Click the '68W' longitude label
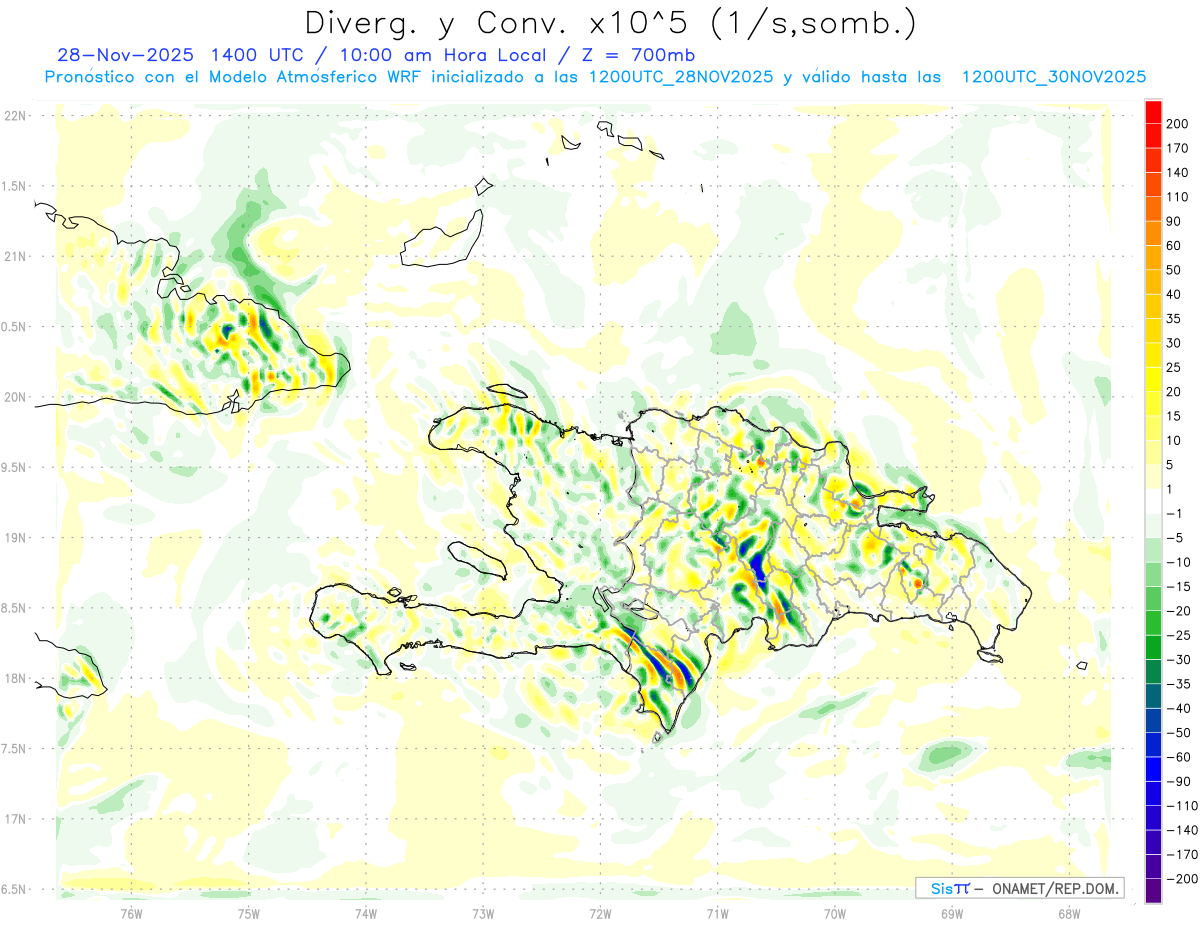This screenshot has width=1200, height=927. coord(1069,912)
